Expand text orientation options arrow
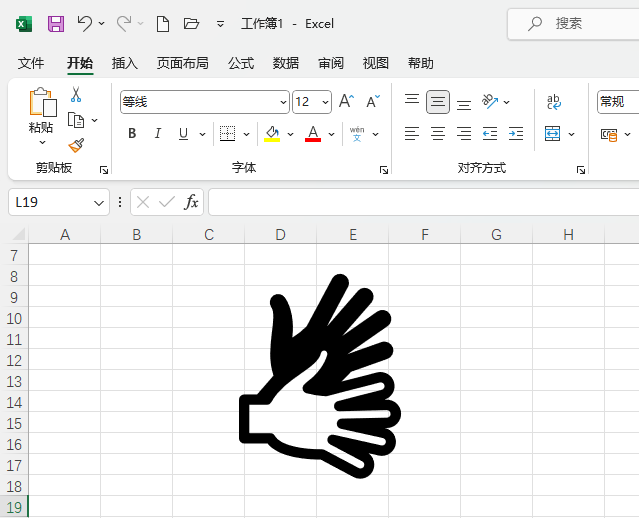The image size is (639, 518). point(507,102)
